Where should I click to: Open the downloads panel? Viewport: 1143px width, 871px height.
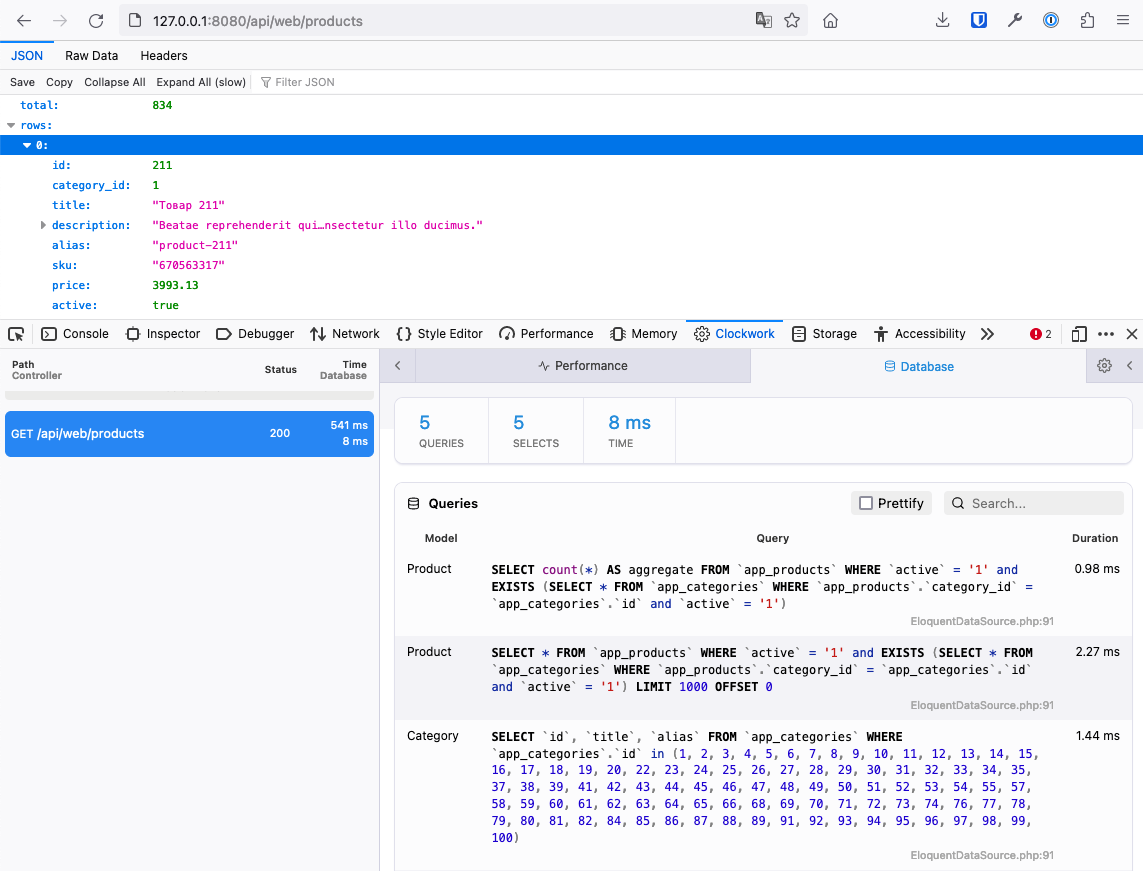(943, 20)
